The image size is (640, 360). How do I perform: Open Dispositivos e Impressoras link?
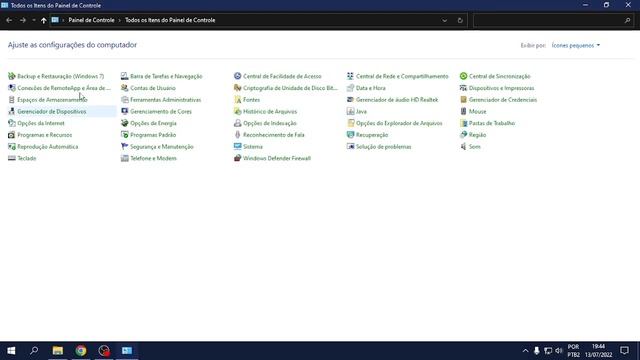[x=501, y=88]
